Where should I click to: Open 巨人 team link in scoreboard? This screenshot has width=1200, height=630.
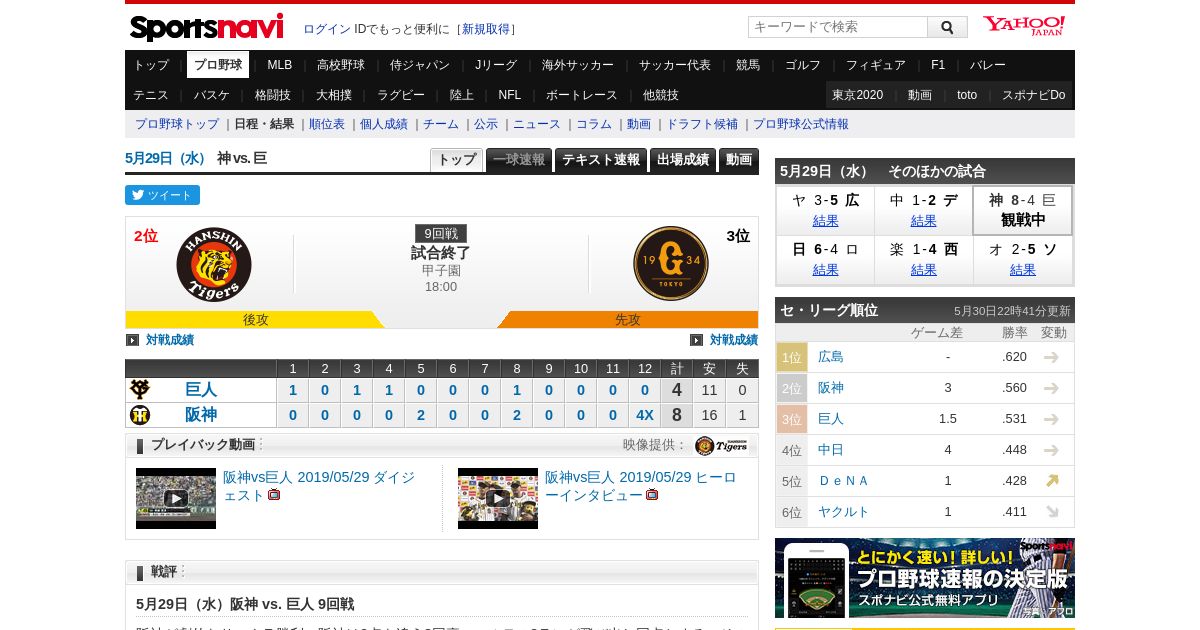click(201, 390)
